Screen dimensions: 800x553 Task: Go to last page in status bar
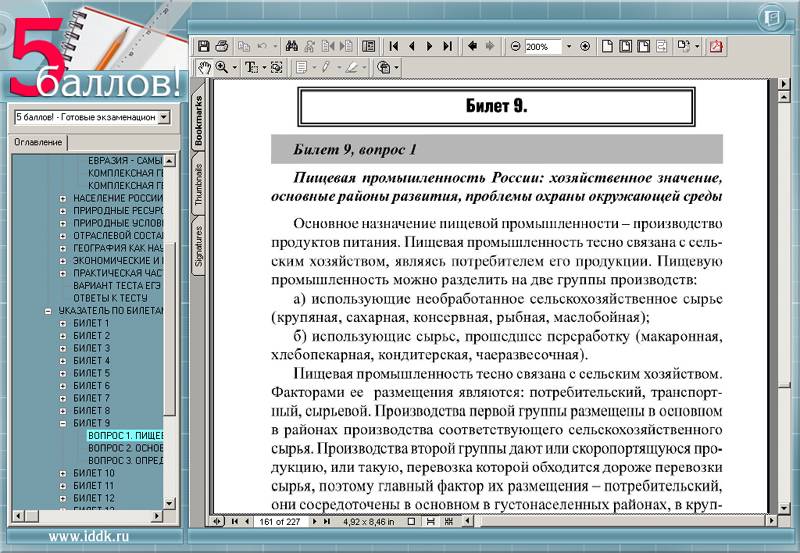pos(327,522)
